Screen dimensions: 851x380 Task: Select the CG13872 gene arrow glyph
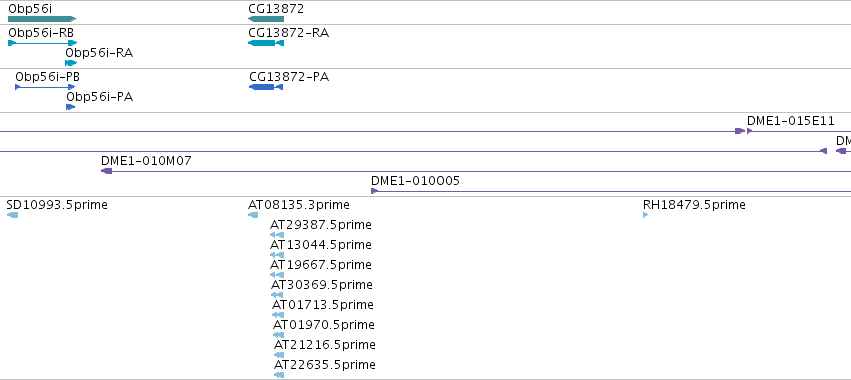[x=266, y=19]
